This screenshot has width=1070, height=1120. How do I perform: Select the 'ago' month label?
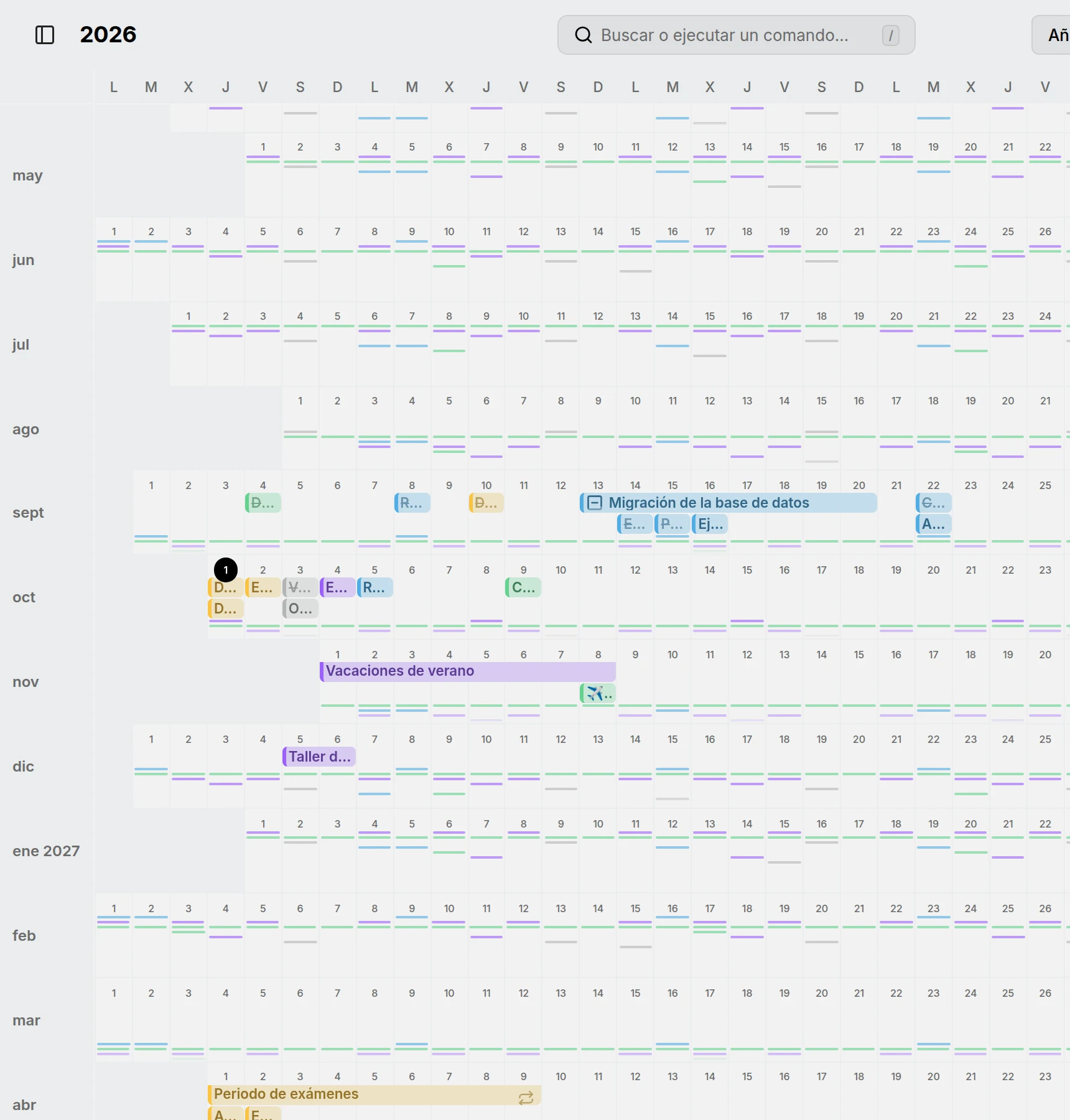(26, 429)
